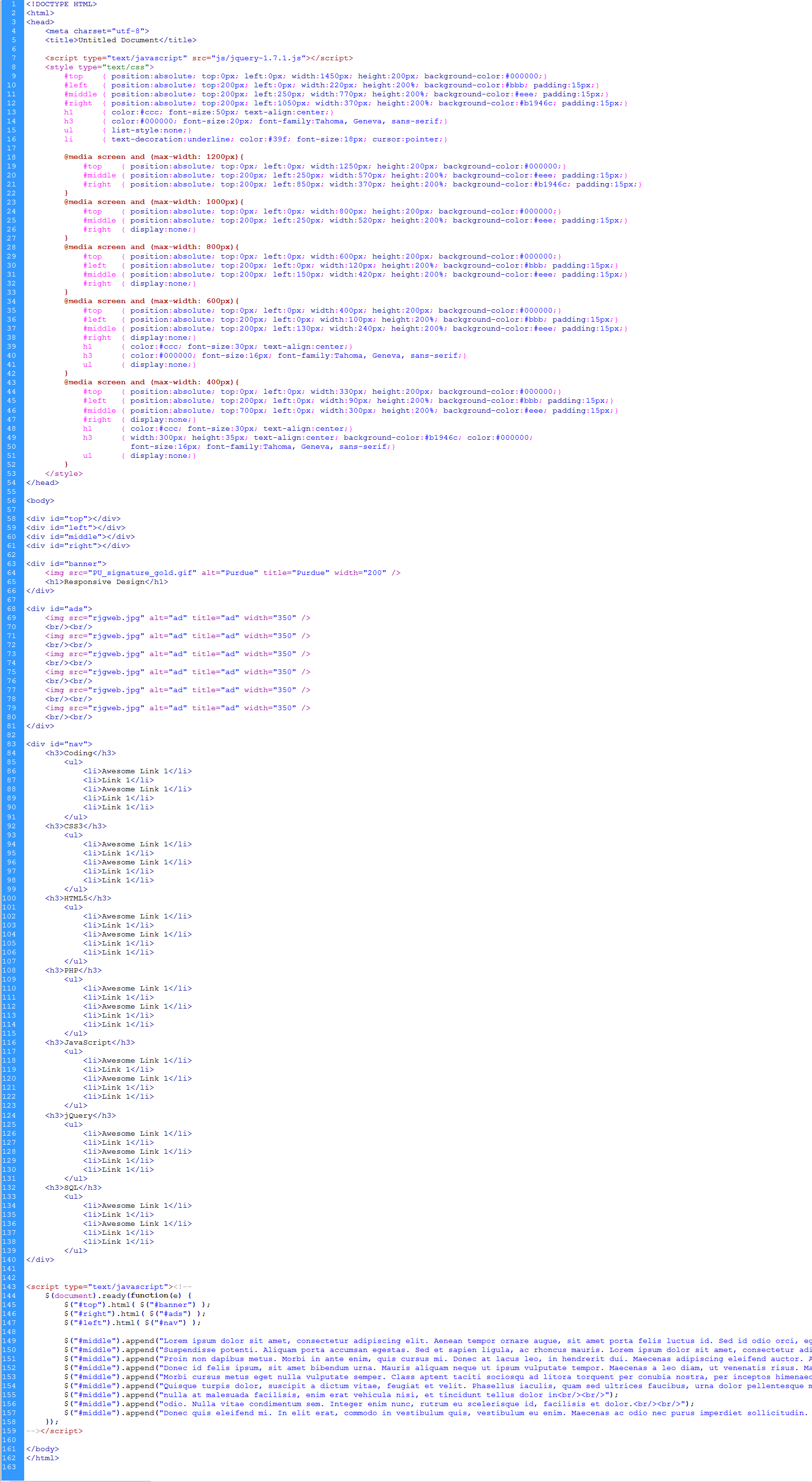Click the div id="middle" line
This screenshot has height=1482, width=812.
point(81,537)
